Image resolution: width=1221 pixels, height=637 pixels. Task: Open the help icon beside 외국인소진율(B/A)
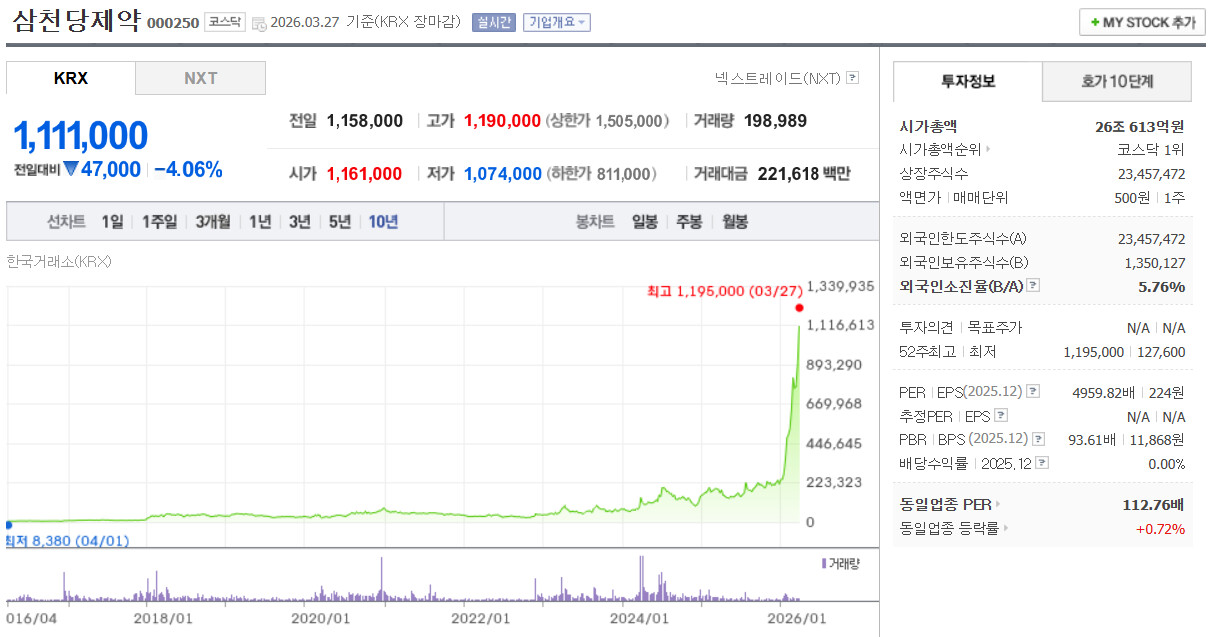pyautogui.click(x=1032, y=286)
